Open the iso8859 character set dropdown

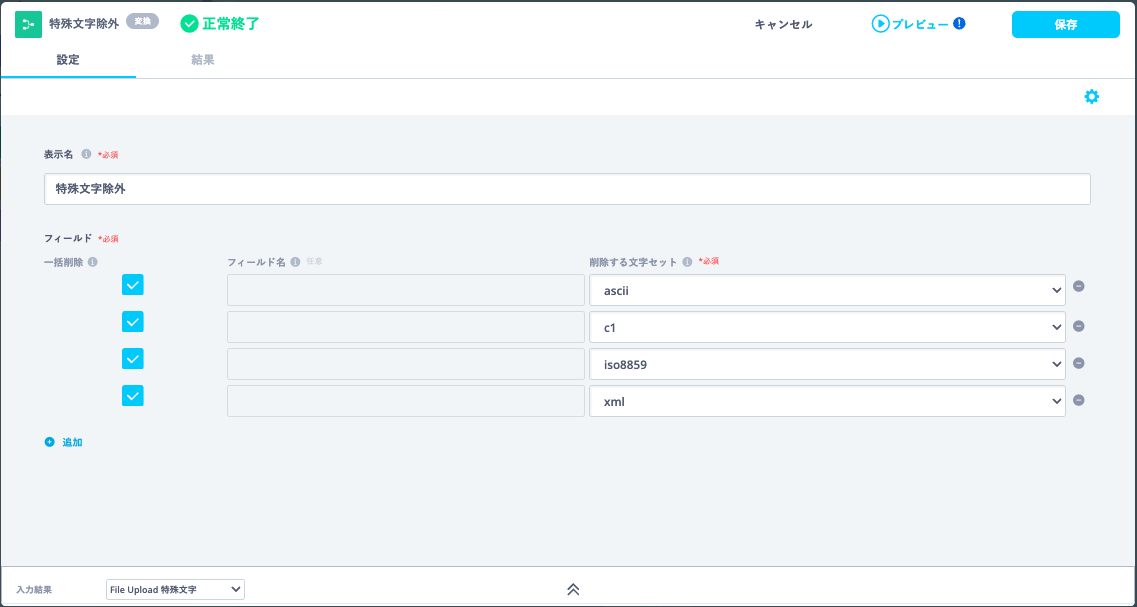pos(827,364)
